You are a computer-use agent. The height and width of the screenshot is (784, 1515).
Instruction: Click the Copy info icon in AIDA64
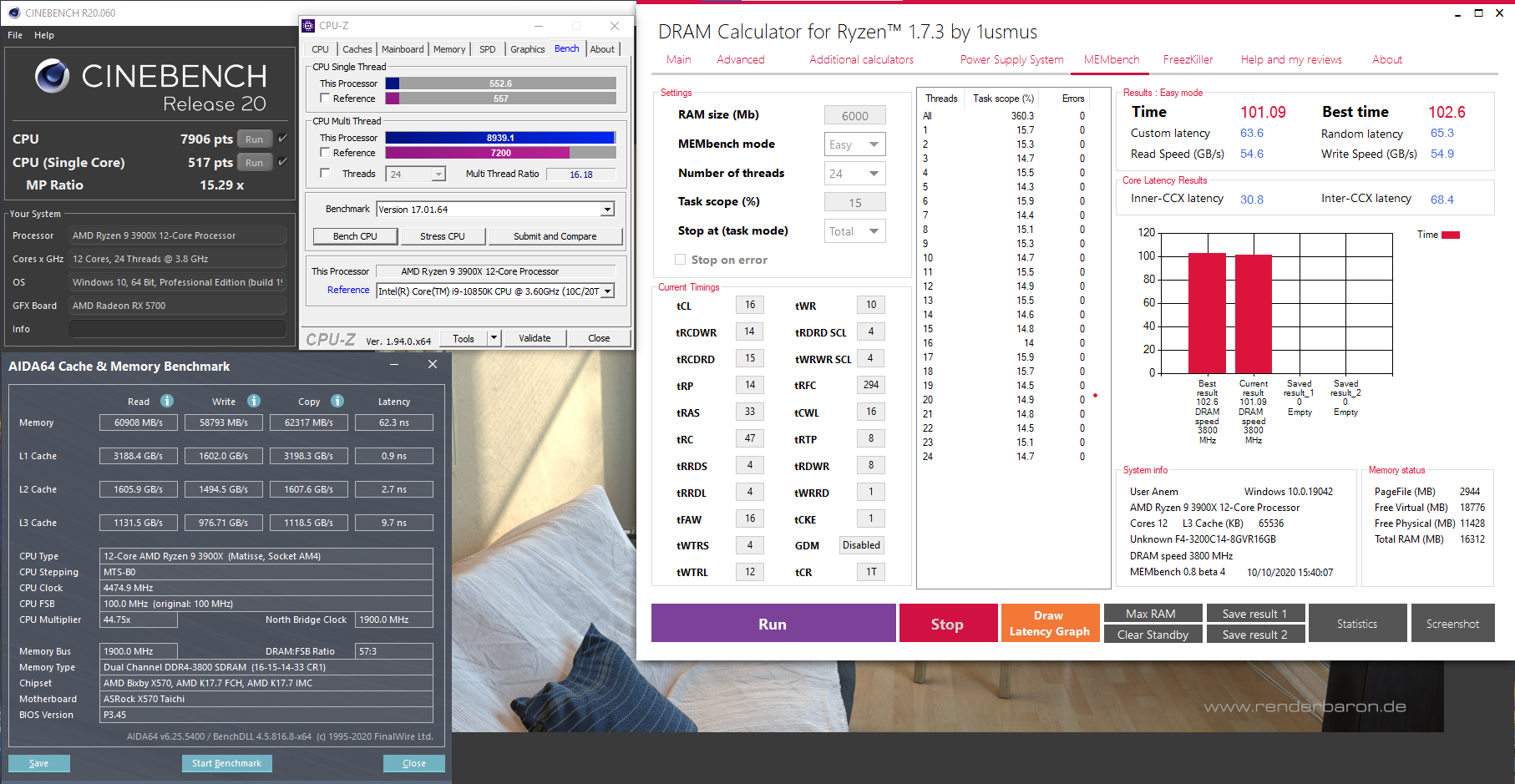click(x=337, y=401)
